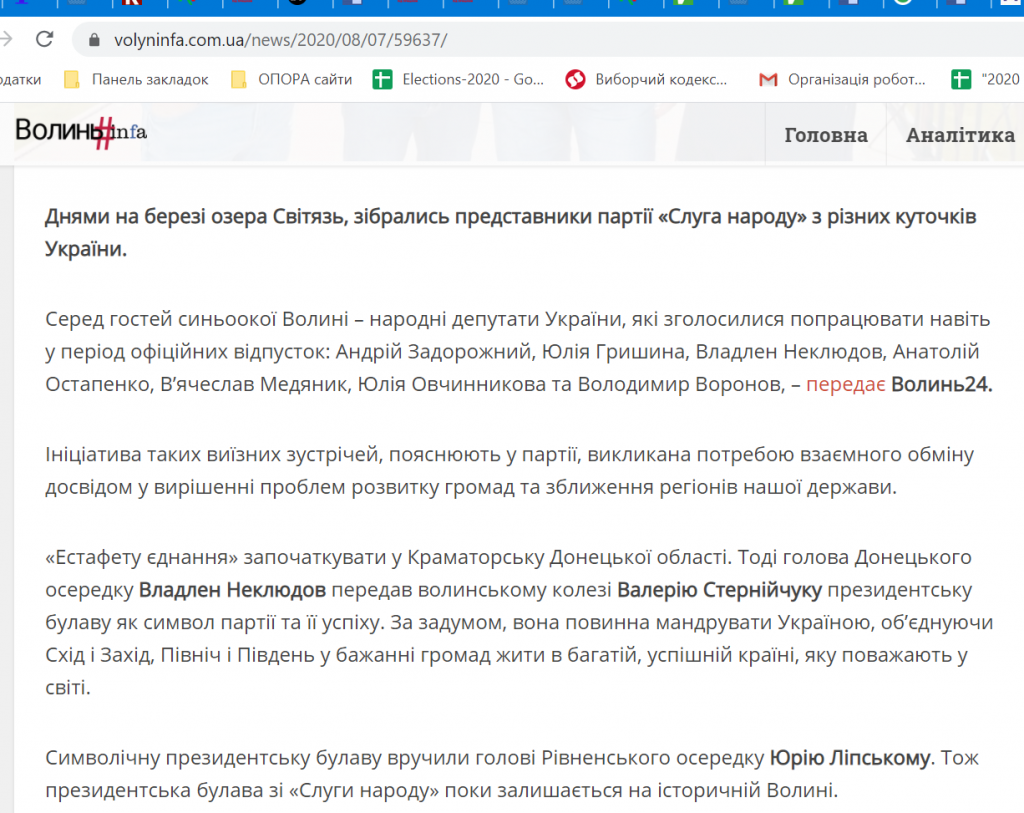Switch to the browser tab with red K icon
Viewport: 1024px width, 813px height.
click(130, 4)
